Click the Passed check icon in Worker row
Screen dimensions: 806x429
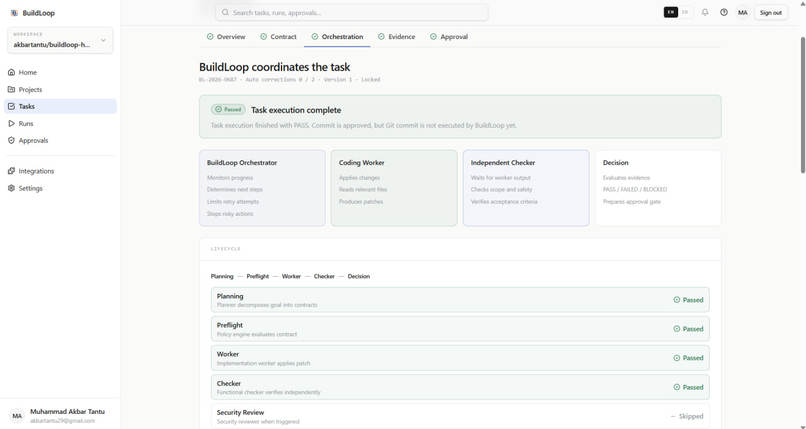click(x=676, y=358)
